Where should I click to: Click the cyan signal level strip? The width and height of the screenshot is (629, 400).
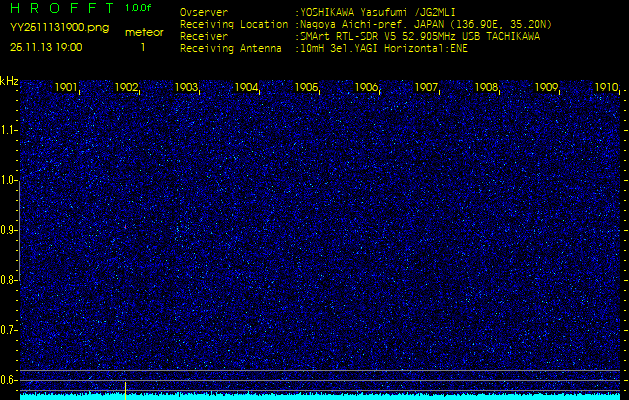320,396
